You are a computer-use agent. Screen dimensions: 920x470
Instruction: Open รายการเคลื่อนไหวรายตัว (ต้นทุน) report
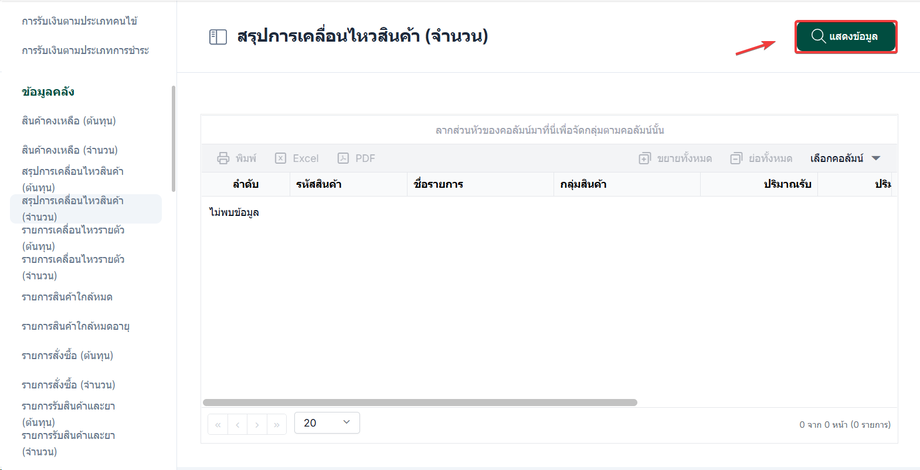[x=73, y=238]
